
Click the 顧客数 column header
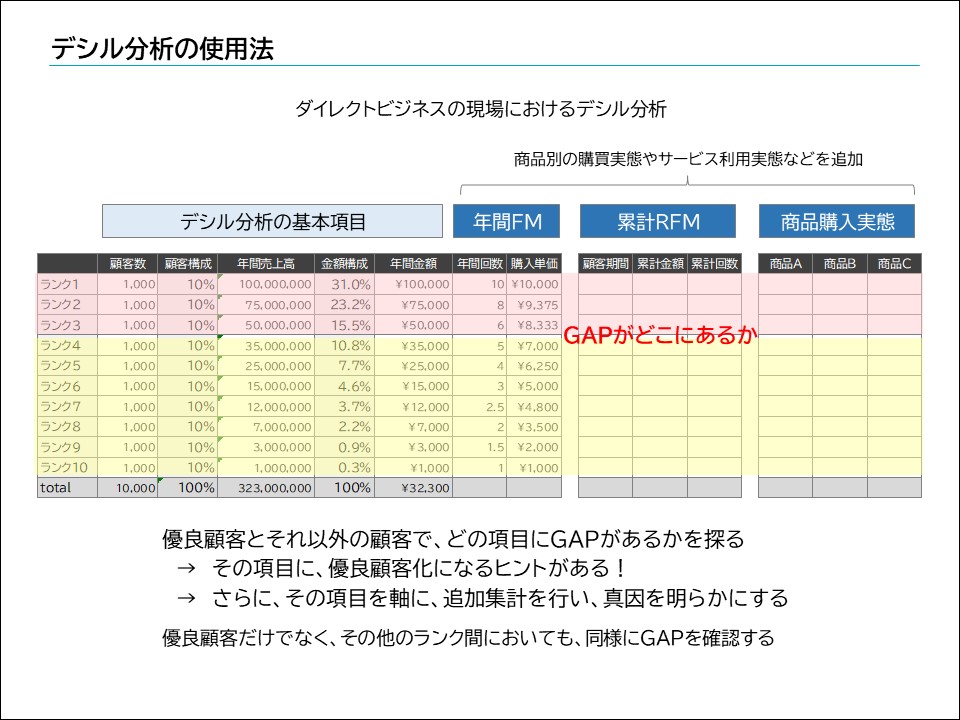(x=127, y=262)
